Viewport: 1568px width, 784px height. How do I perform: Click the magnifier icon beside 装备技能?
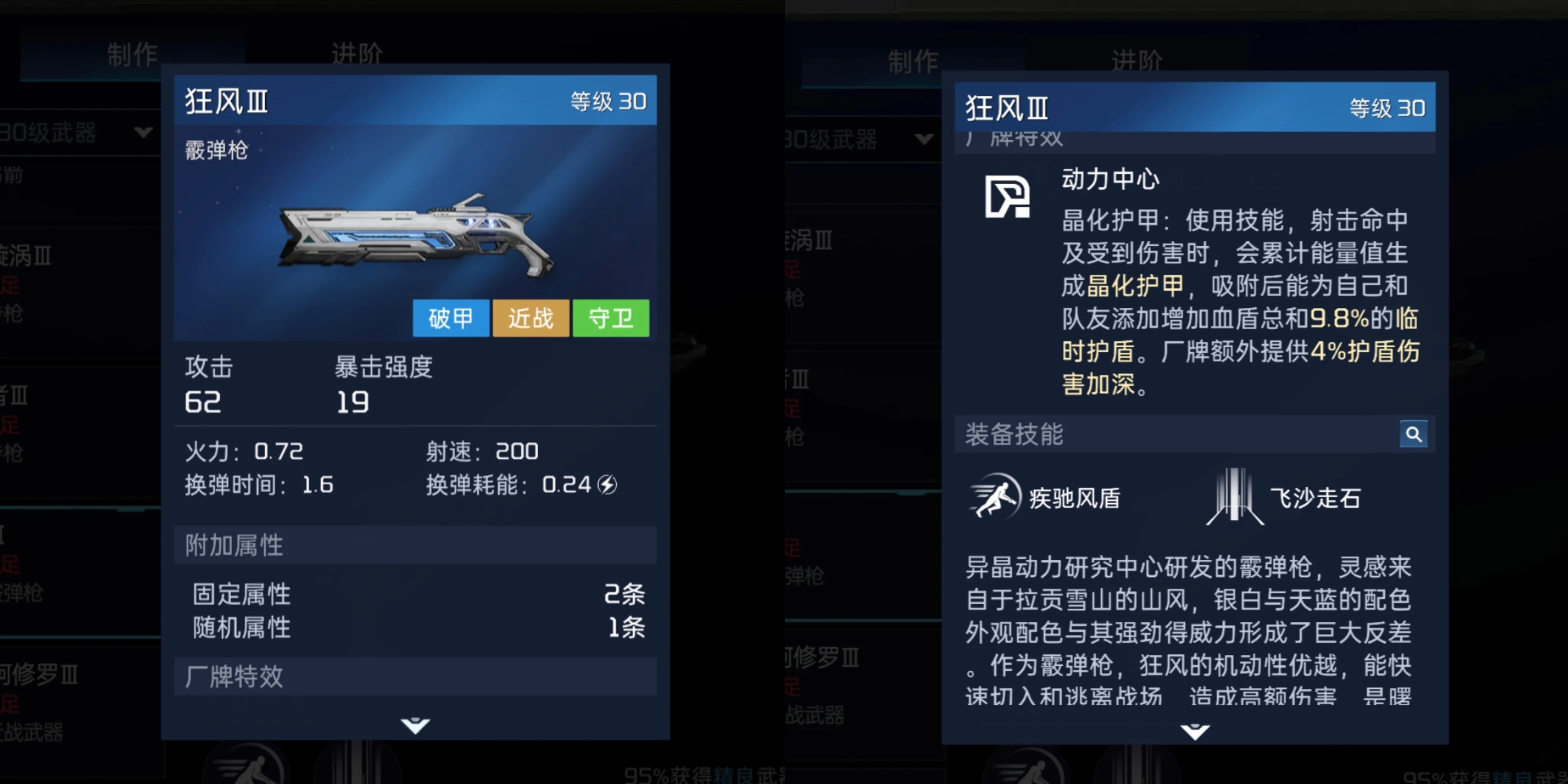pyautogui.click(x=1413, y=434)
